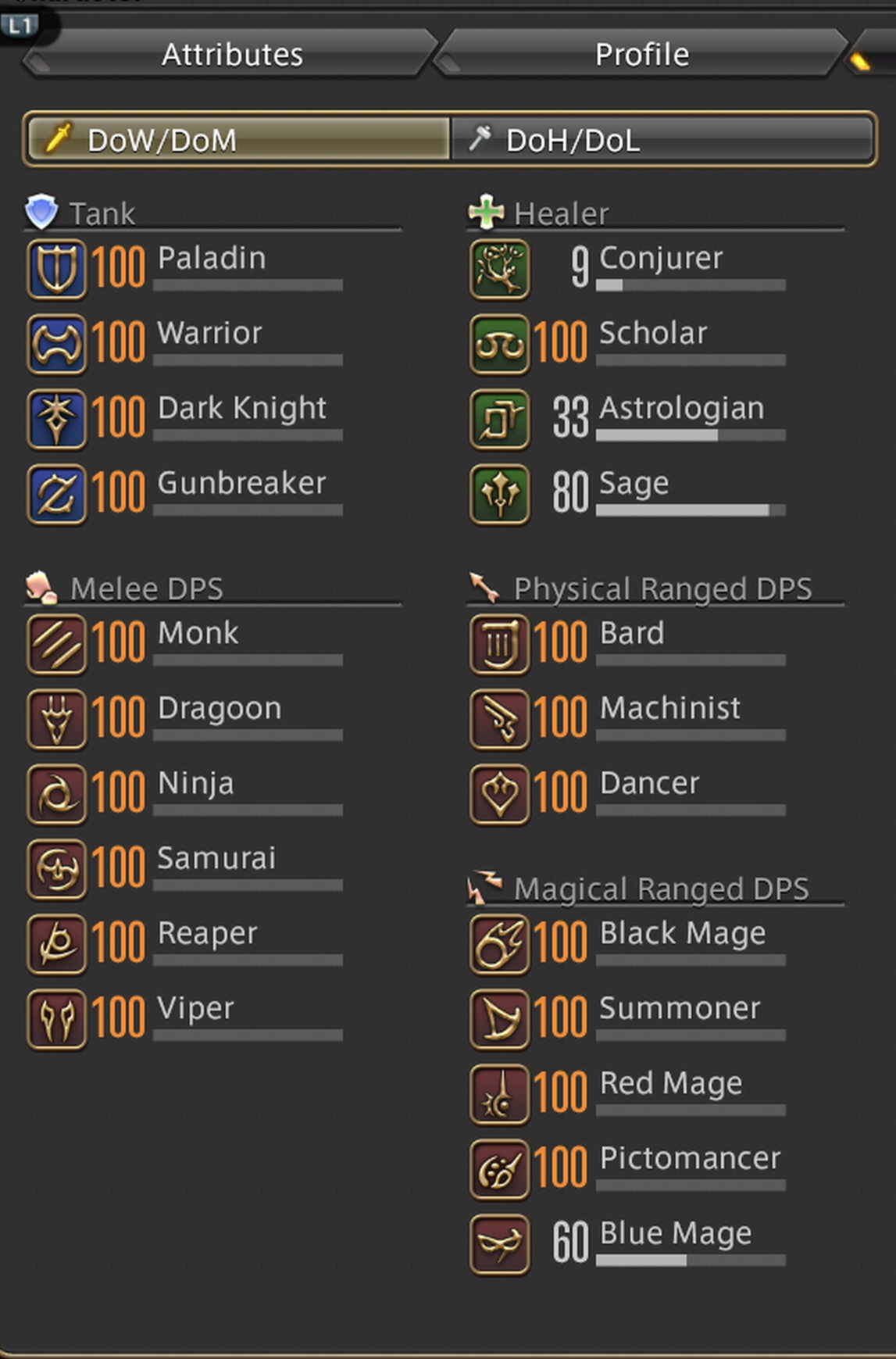Click the Astrologian experience bar

691,435
